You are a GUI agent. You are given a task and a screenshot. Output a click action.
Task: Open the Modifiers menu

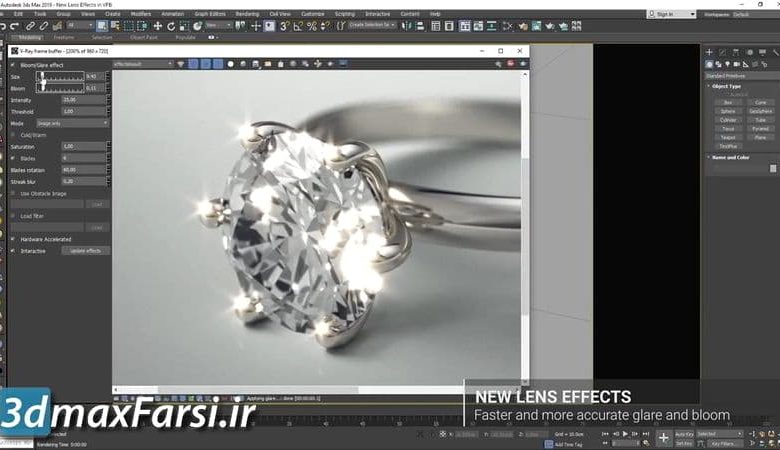[x=141, y=14]
